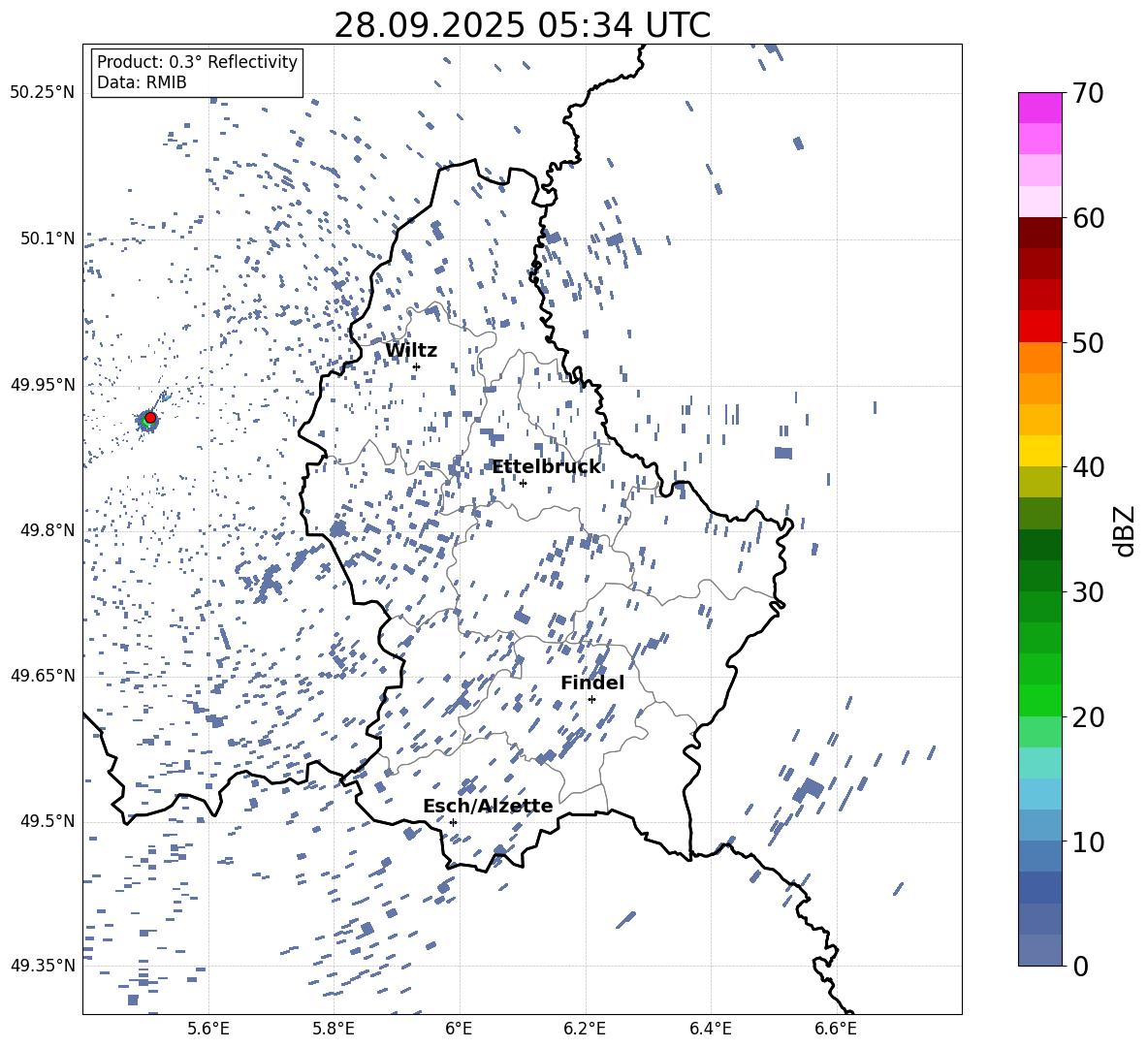1148x1048 pixels.
Task: Click the 49.5°N latitude label
Action: 48,821
